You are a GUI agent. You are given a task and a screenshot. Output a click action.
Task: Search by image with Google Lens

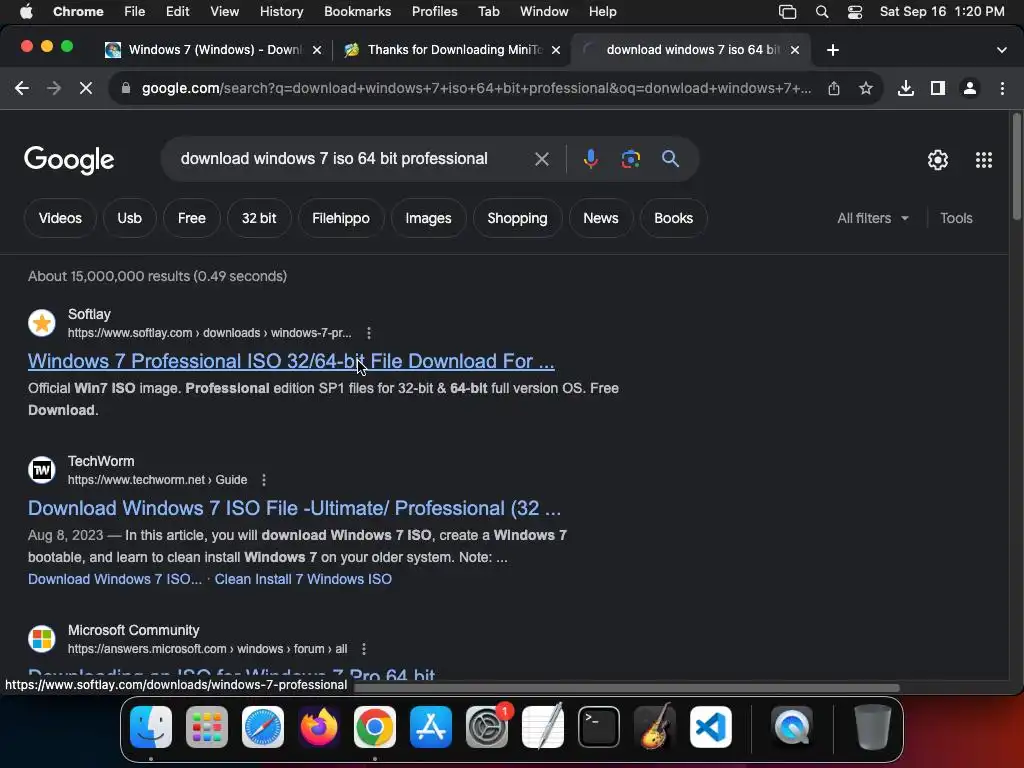(x=630, y=159)
